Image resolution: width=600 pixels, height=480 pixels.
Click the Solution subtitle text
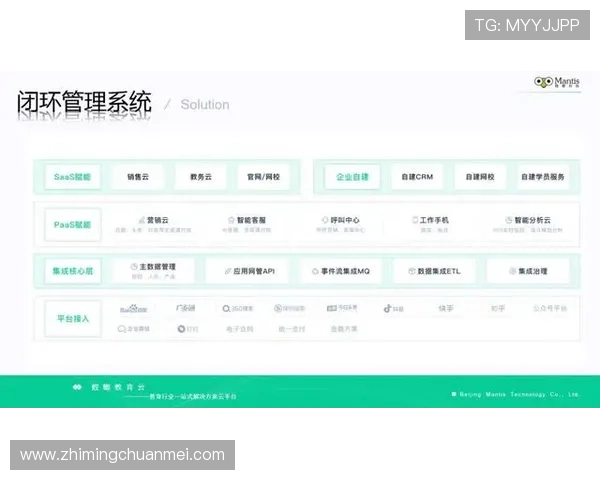[x=205, y=104]
